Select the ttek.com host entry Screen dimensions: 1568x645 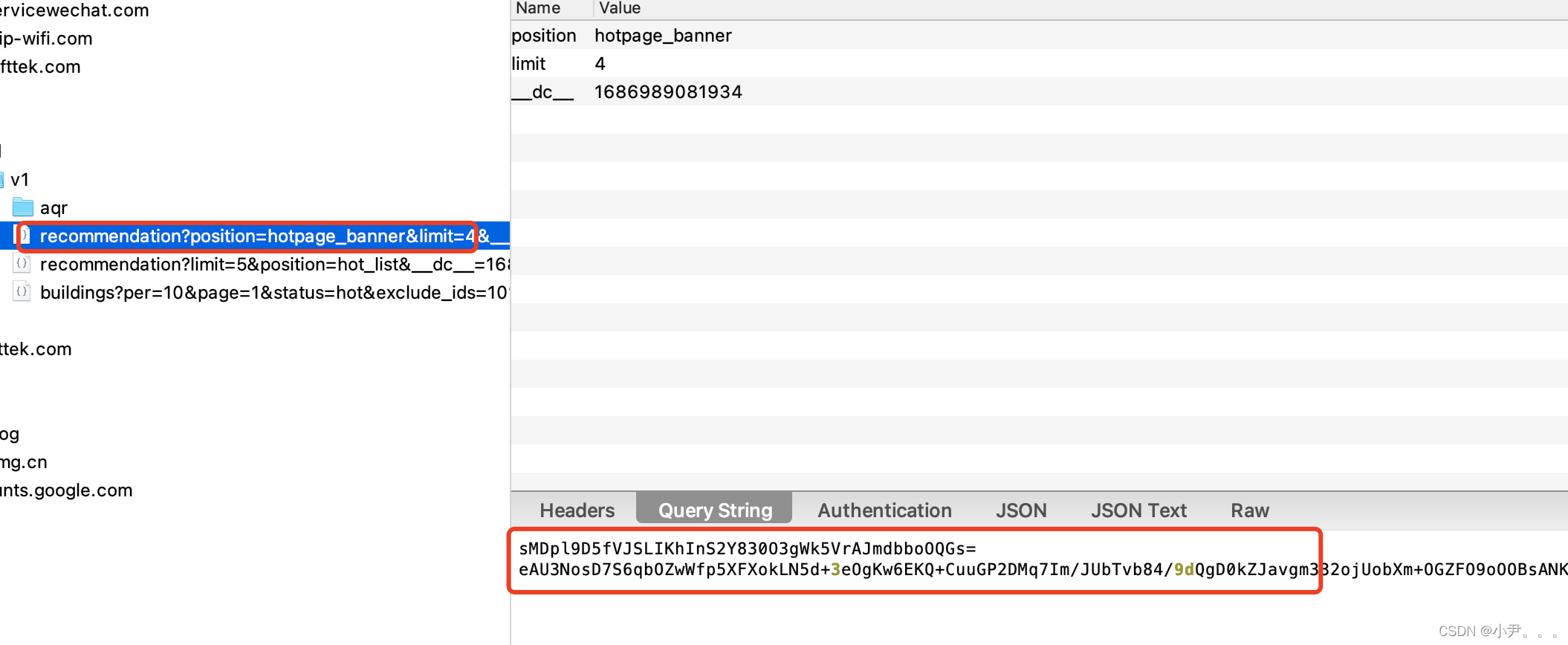tap(36, 349)
